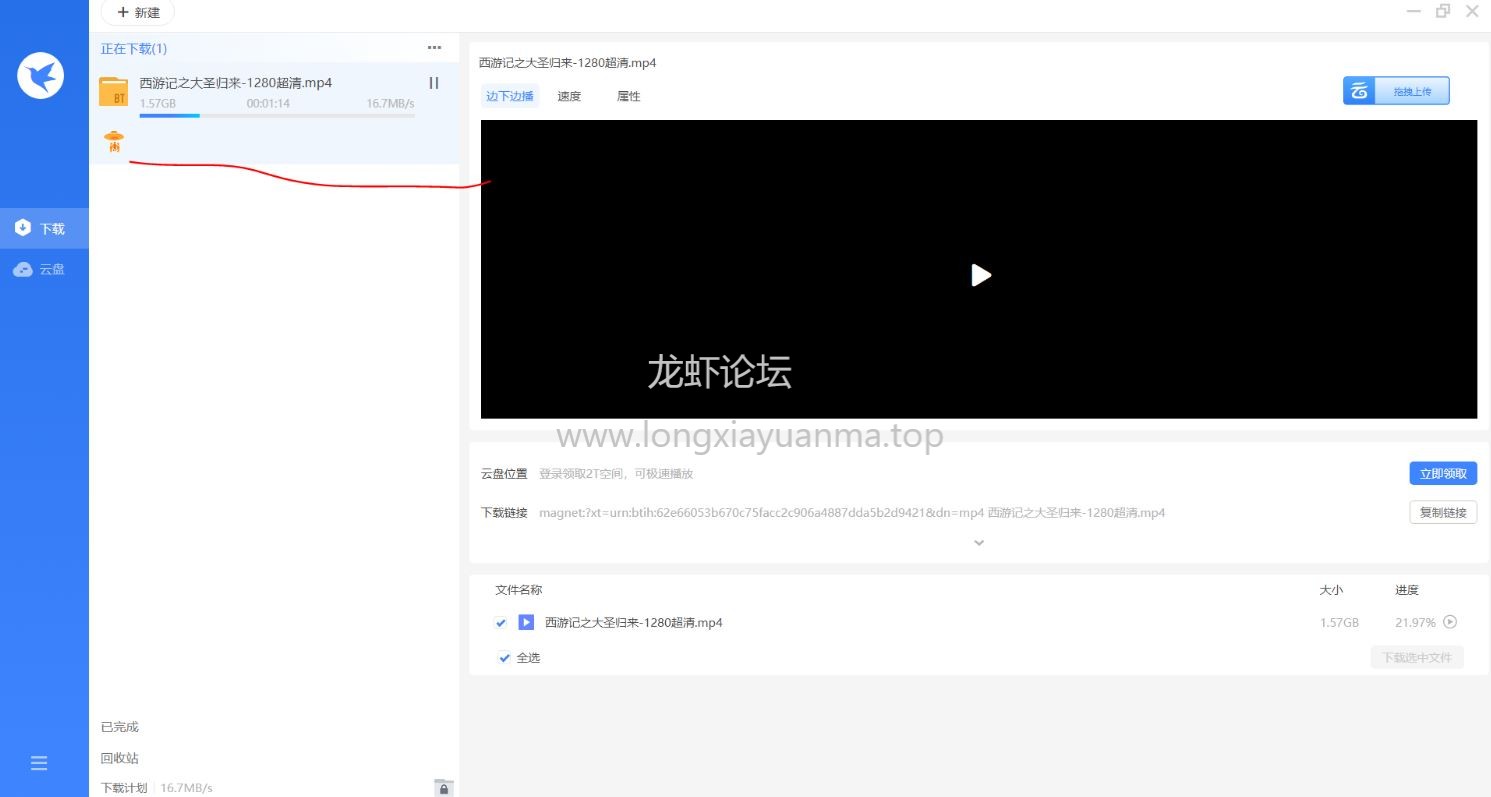Click the 16.7MB/s speed on task
This screenshot has width=1491, height=797.
point(390,103)
